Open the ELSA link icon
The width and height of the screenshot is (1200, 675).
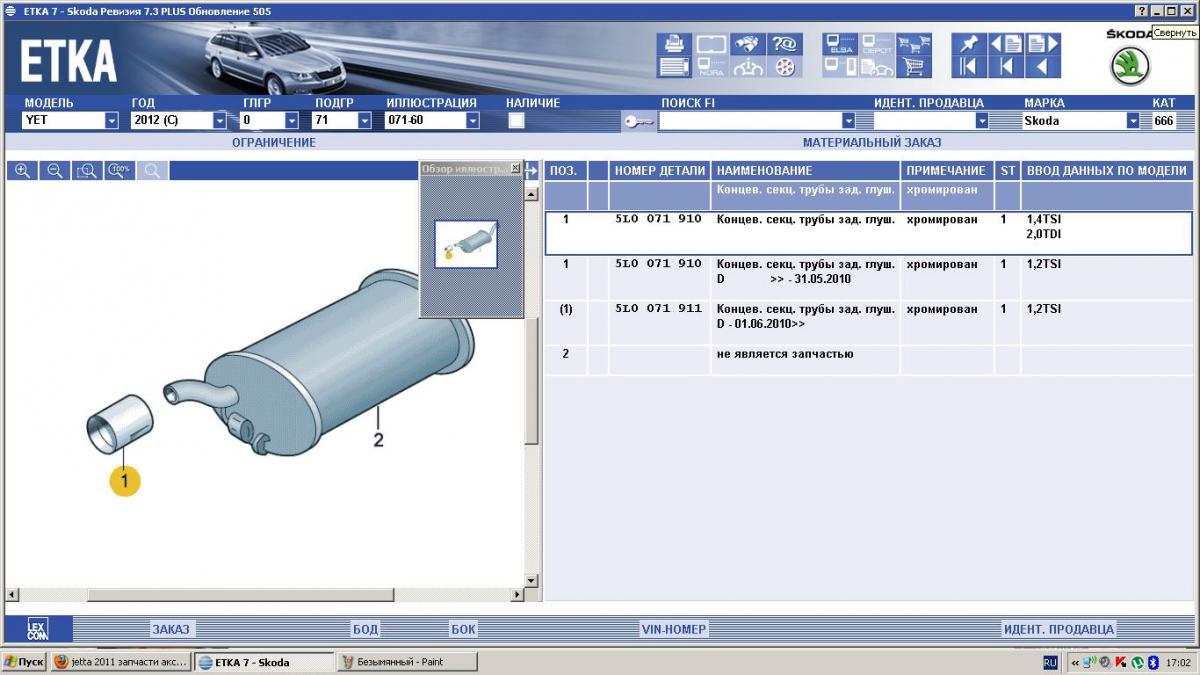tap(840, 44)
